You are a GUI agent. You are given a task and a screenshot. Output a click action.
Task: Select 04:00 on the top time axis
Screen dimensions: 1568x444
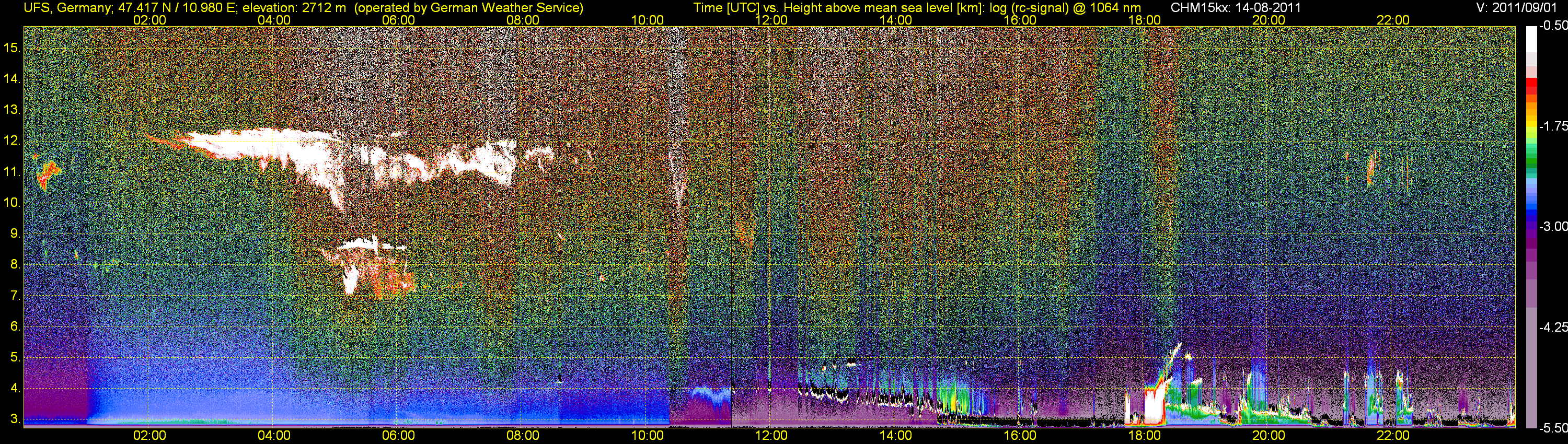[x=274, y=20]
